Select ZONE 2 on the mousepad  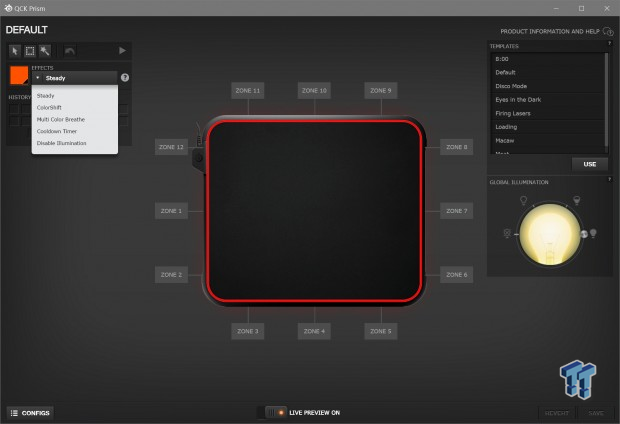click(171, 274)
